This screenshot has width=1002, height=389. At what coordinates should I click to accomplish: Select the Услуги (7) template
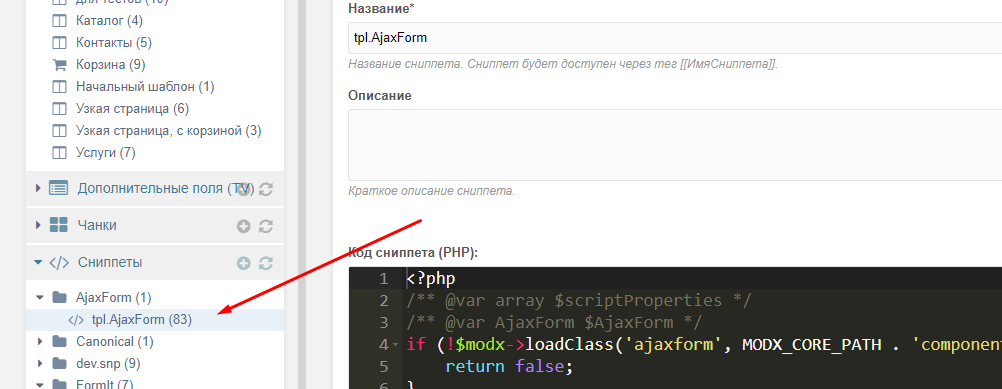click(x=105, y=153)
